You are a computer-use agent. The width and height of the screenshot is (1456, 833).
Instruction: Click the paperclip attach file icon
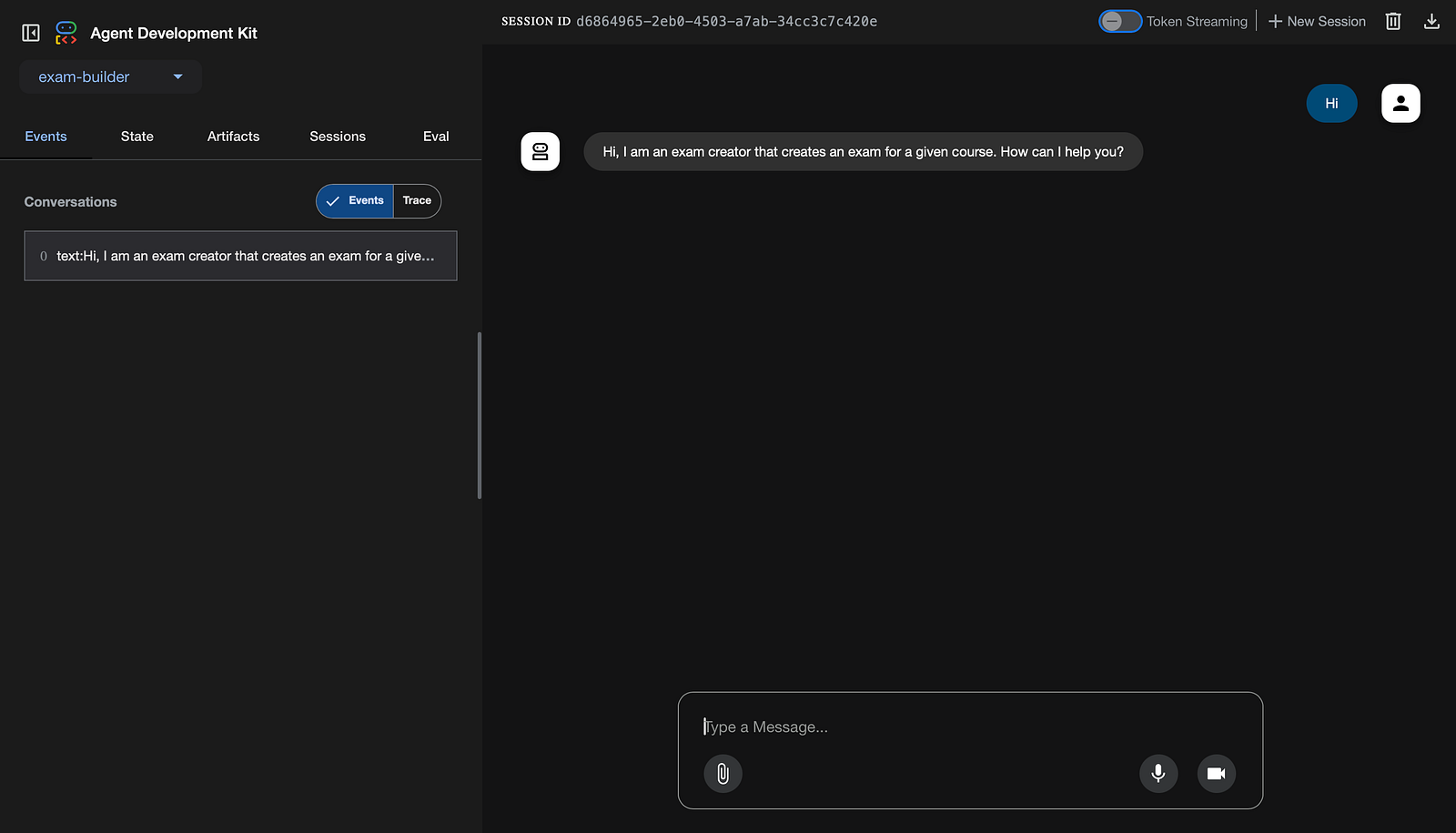click(x=723, y=774)
